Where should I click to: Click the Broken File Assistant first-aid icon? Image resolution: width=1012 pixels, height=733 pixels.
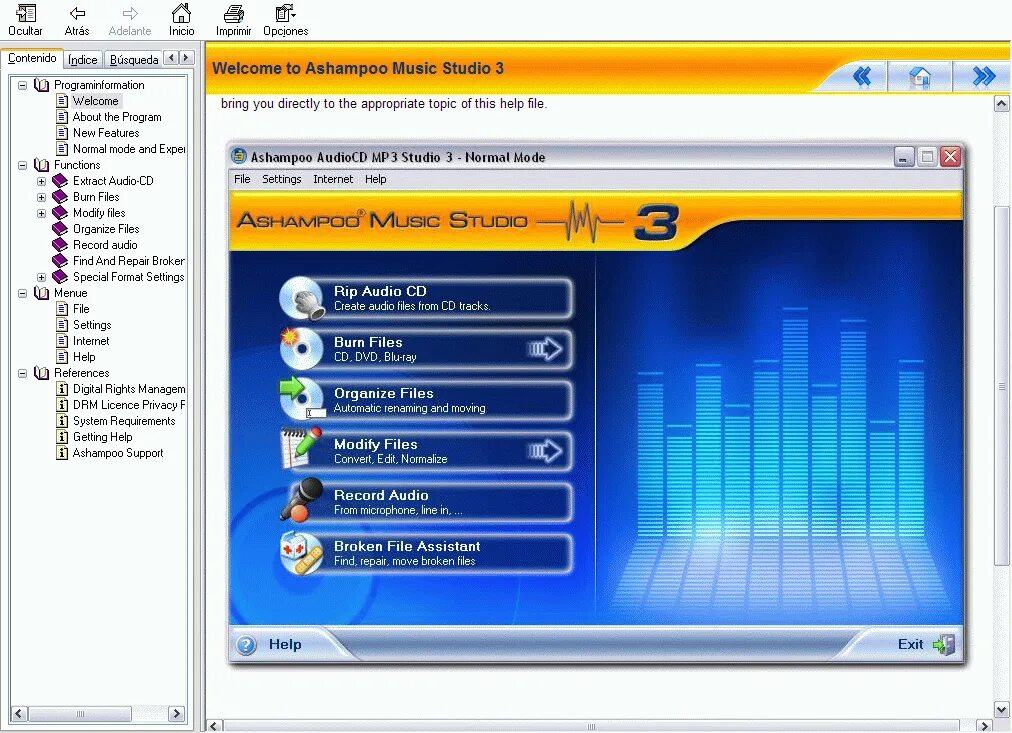tap(301, 553)
